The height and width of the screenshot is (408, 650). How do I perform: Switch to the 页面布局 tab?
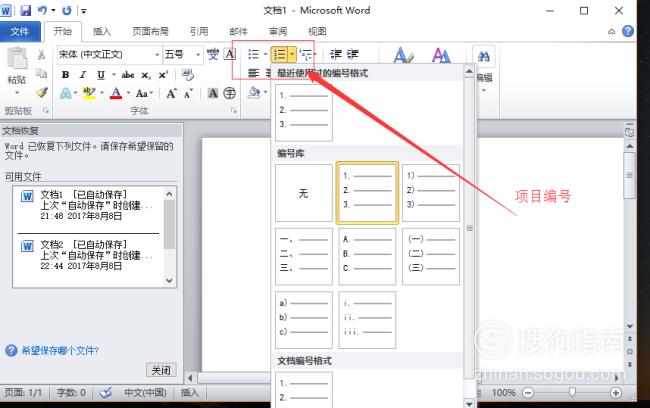(x=150, y=32)
